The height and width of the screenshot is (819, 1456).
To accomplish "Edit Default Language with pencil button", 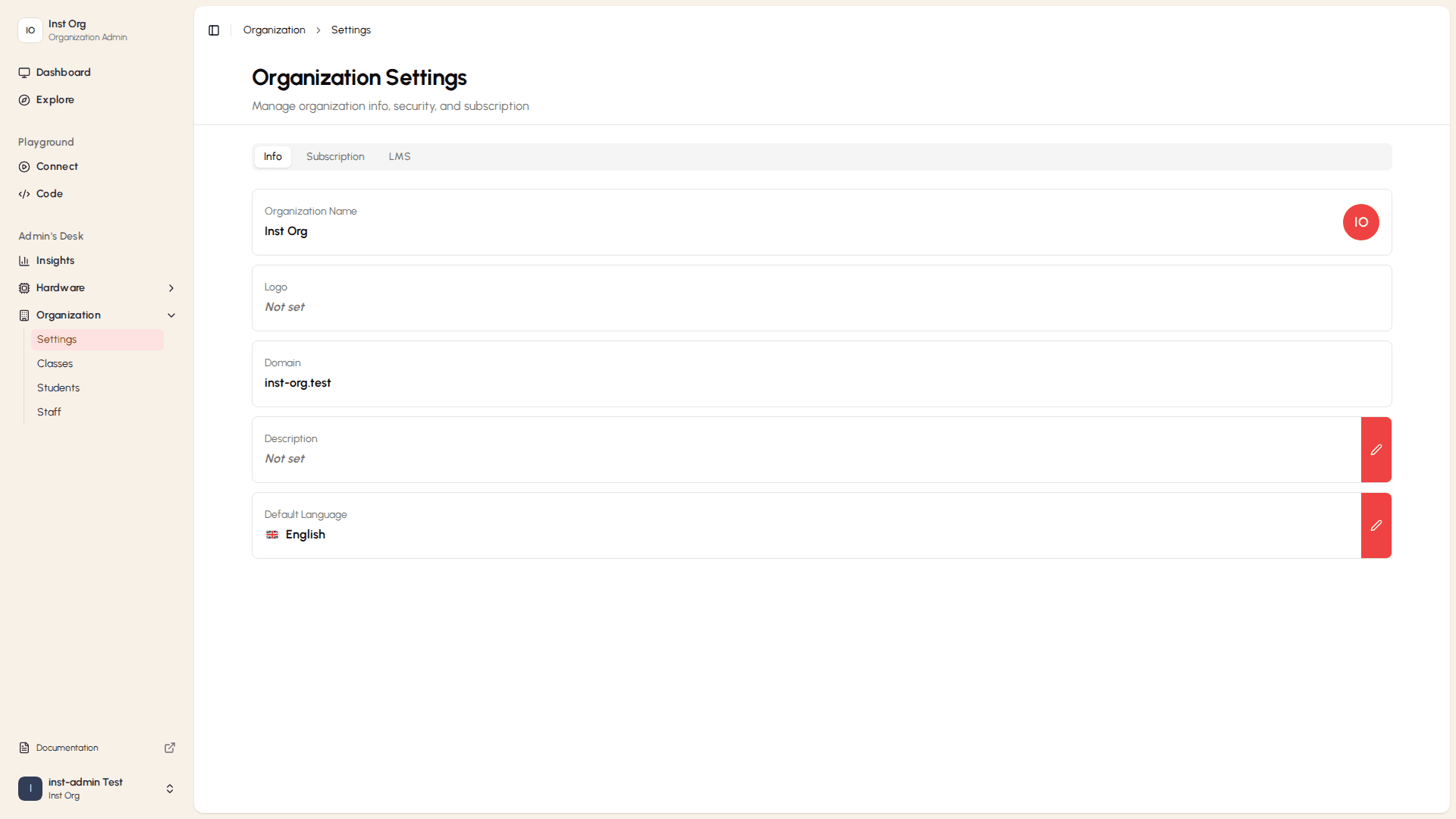I will [x=1376, y=526].
